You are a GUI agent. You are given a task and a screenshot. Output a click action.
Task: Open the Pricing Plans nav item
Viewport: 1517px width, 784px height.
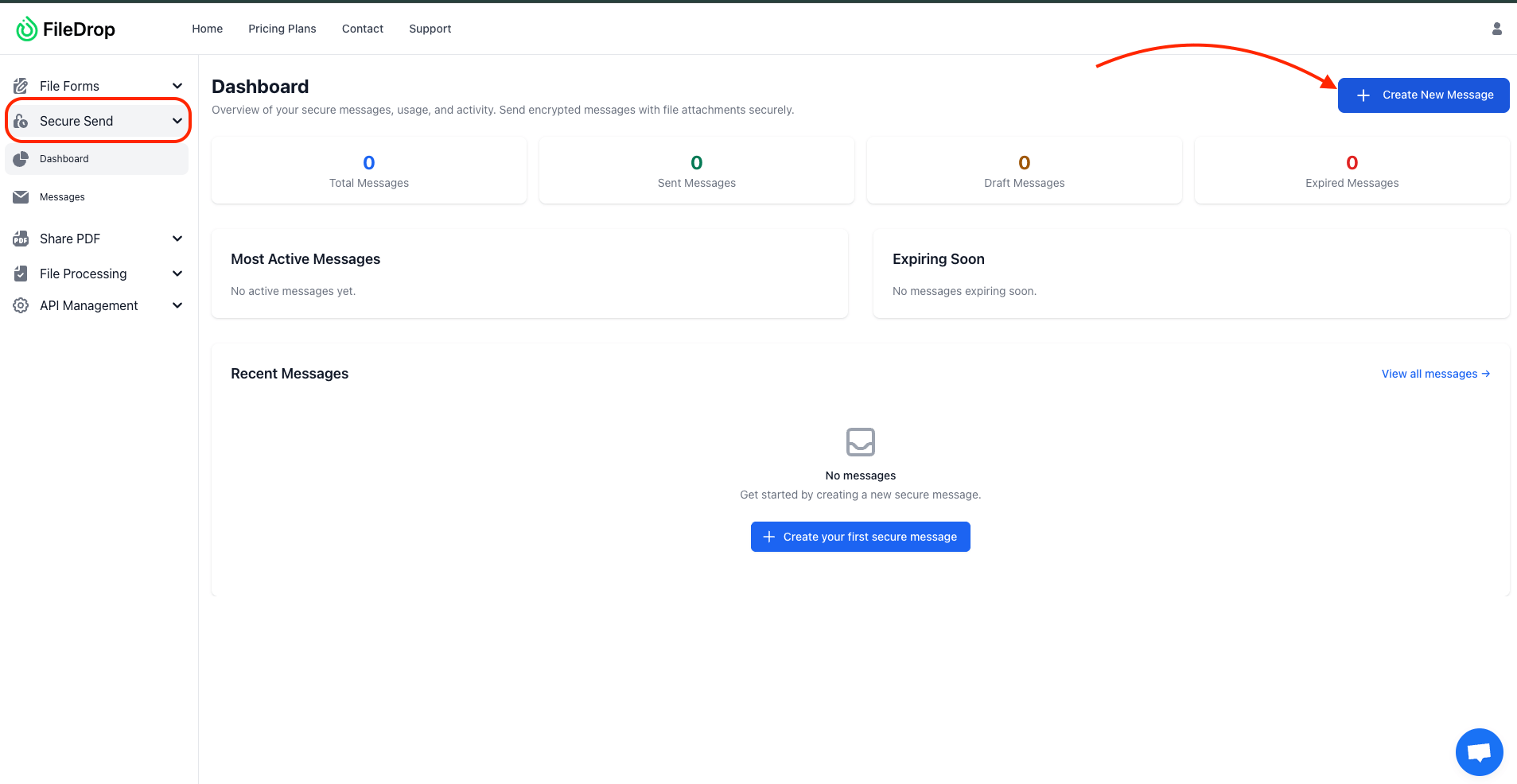(282, 29)
